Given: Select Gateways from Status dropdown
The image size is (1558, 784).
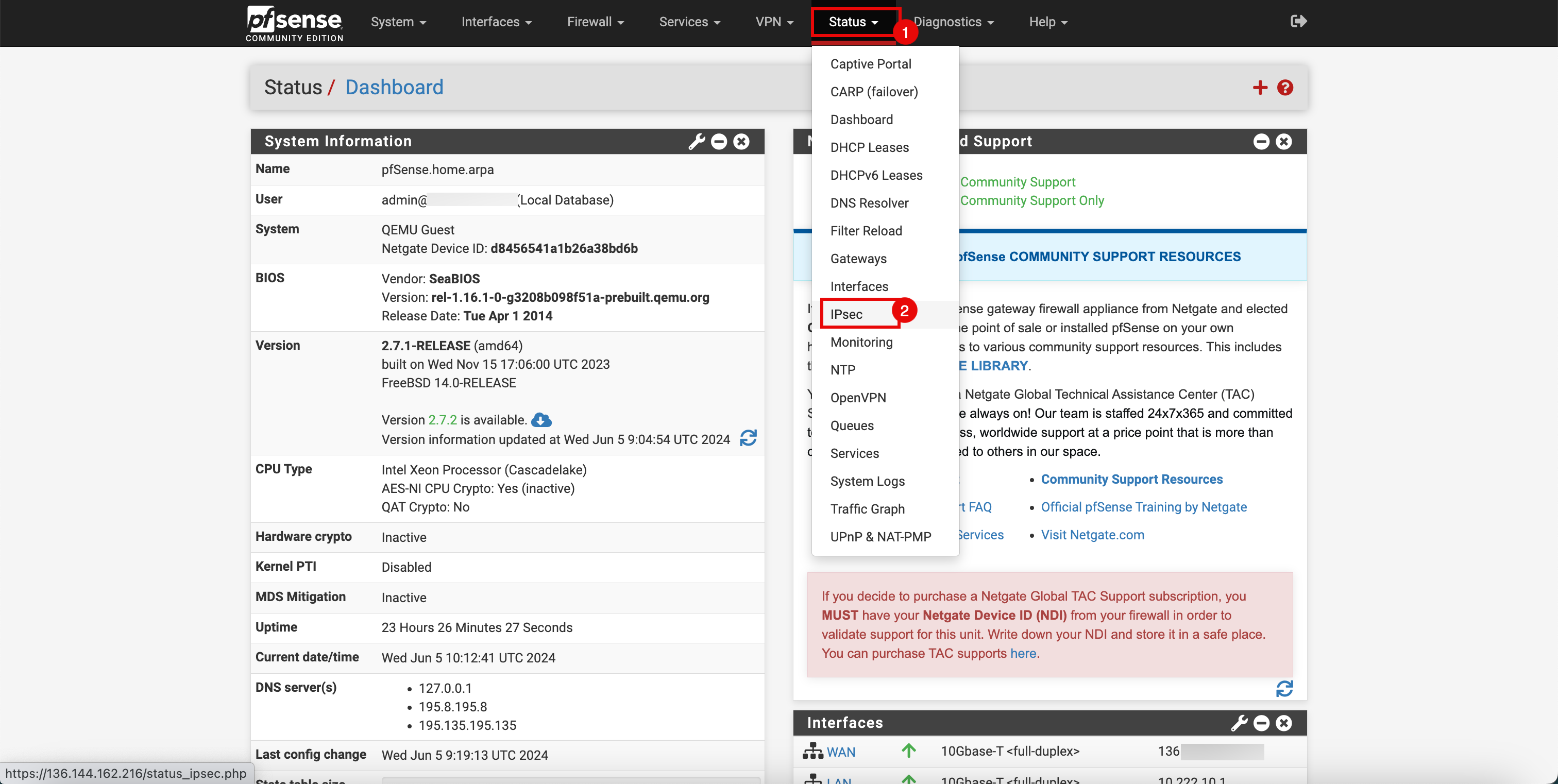Looking at the screenshot, I should tap(859, 258).
